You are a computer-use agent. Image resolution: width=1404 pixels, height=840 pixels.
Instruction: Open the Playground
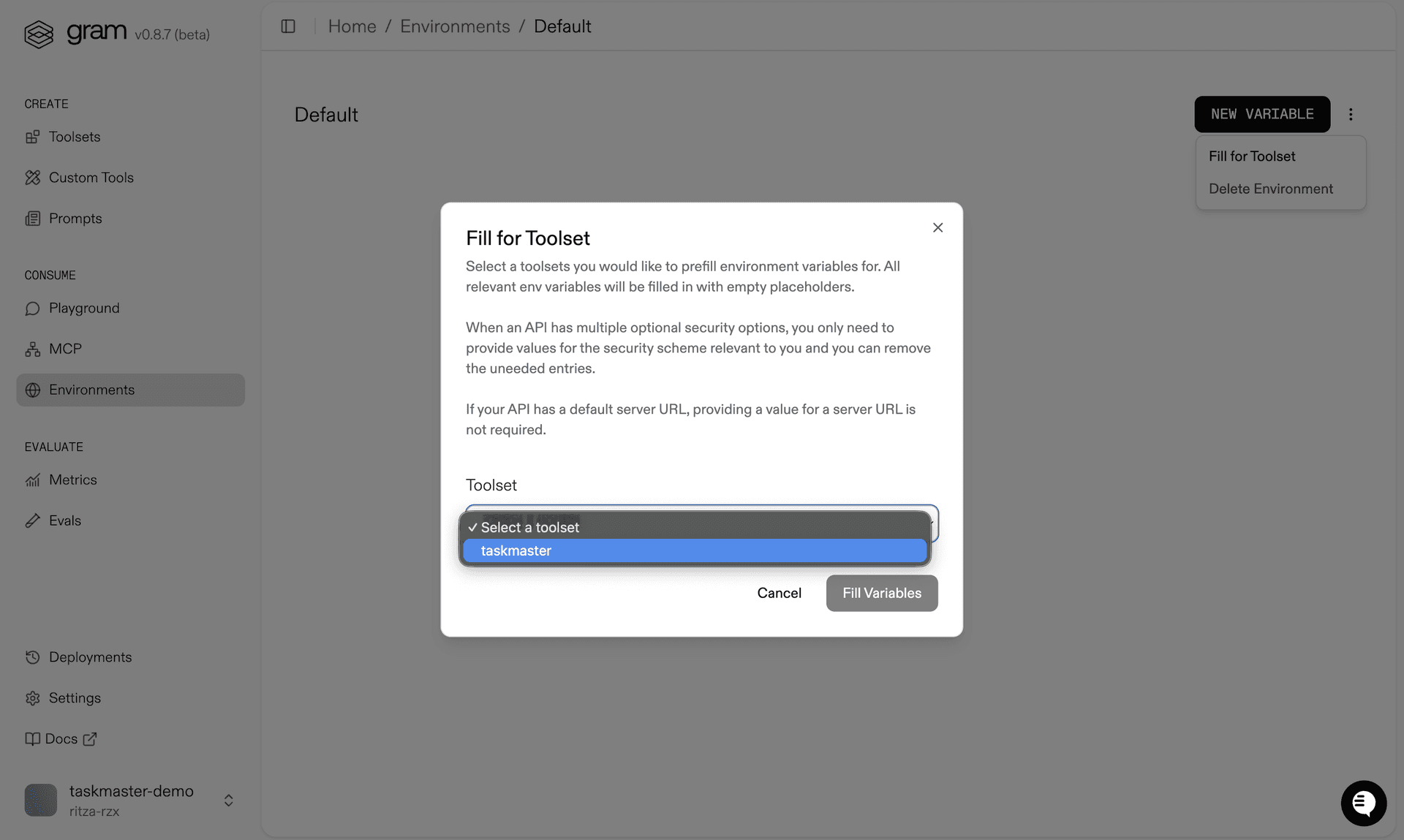tap(83, 308)
